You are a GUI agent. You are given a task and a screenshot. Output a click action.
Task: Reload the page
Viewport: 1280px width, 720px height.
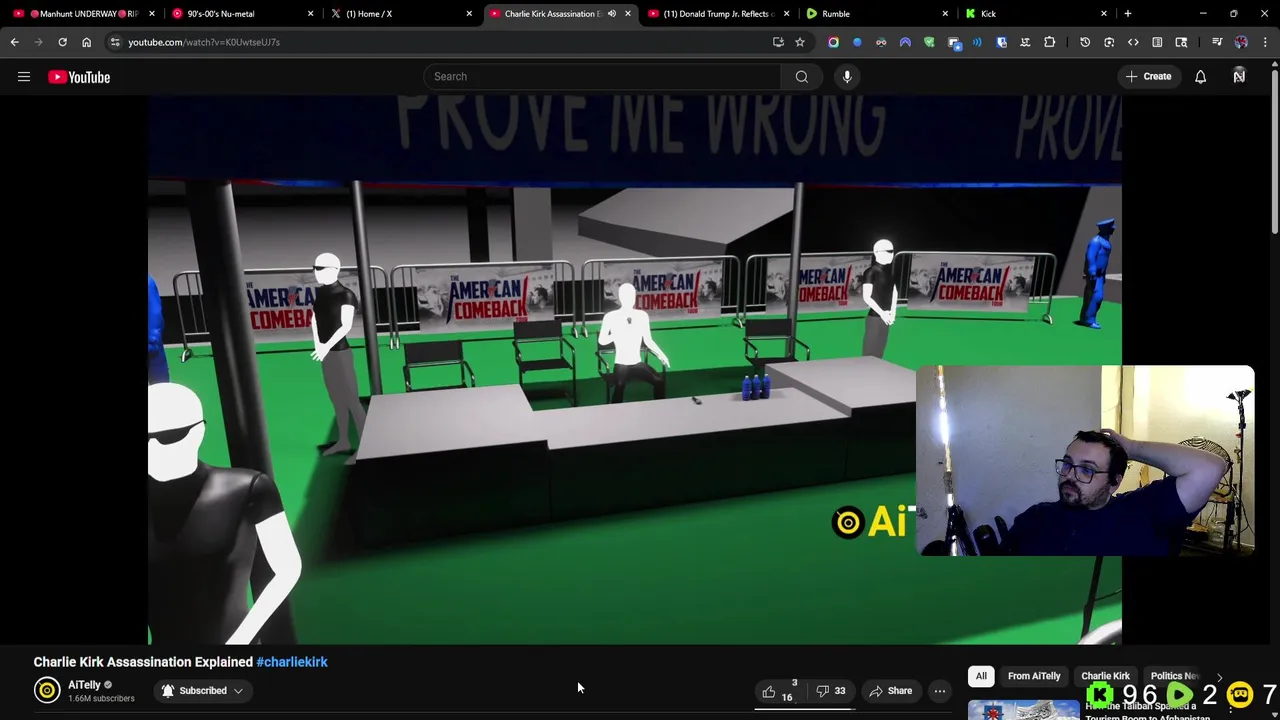pos(62,42)
